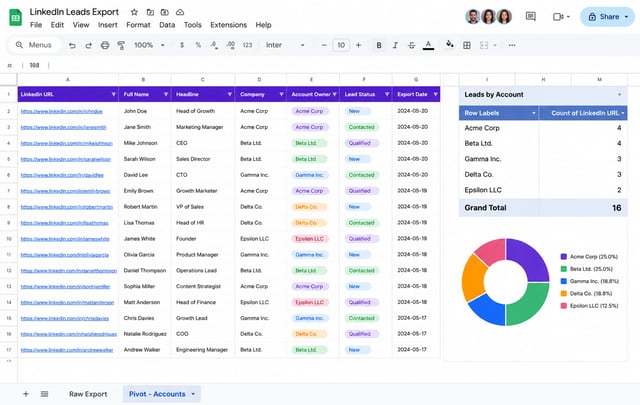
Task: Expand the Leads by Account dropdown arrow
Action: [620, 95]
